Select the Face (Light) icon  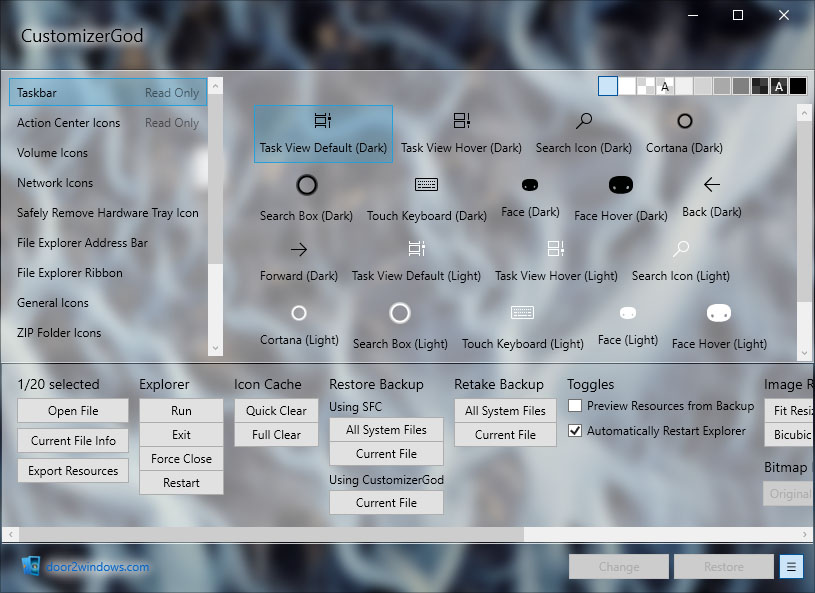pos(628,325)
